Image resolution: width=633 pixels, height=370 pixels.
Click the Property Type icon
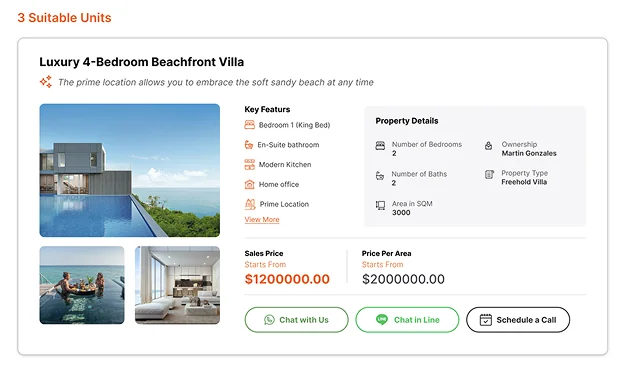point(489,175)
